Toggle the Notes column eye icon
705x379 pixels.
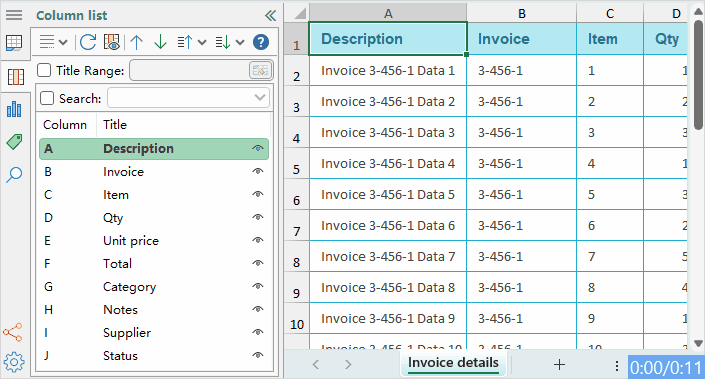258,309
